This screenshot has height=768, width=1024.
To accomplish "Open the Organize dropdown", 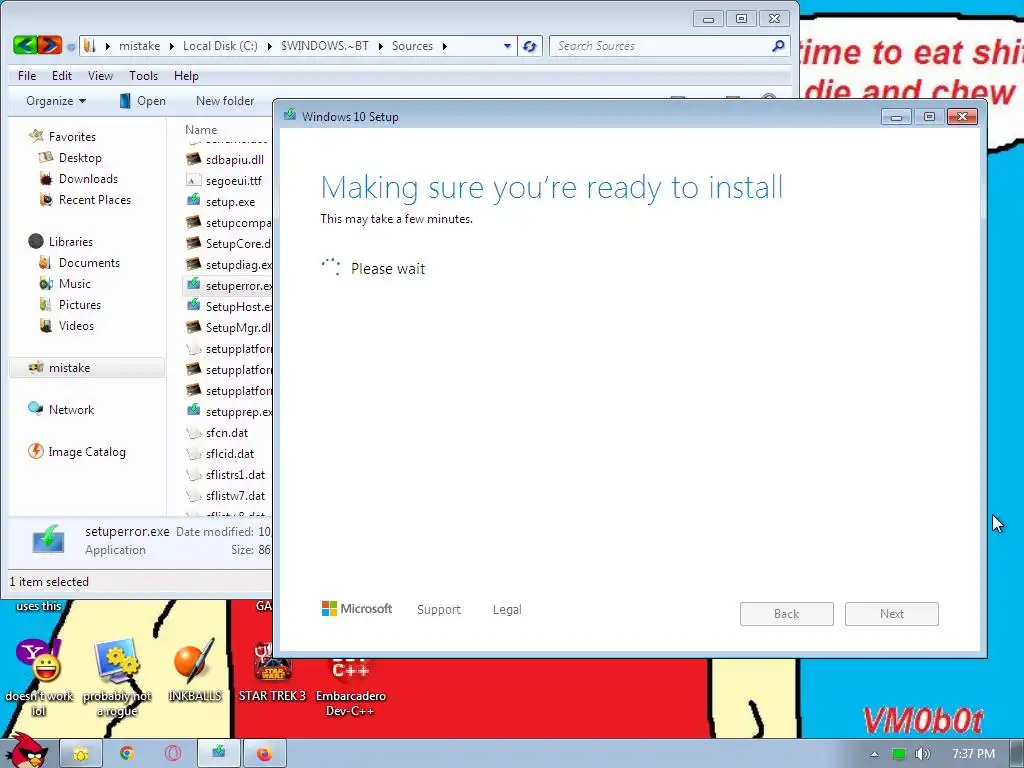I will click(x=56, y=101).
